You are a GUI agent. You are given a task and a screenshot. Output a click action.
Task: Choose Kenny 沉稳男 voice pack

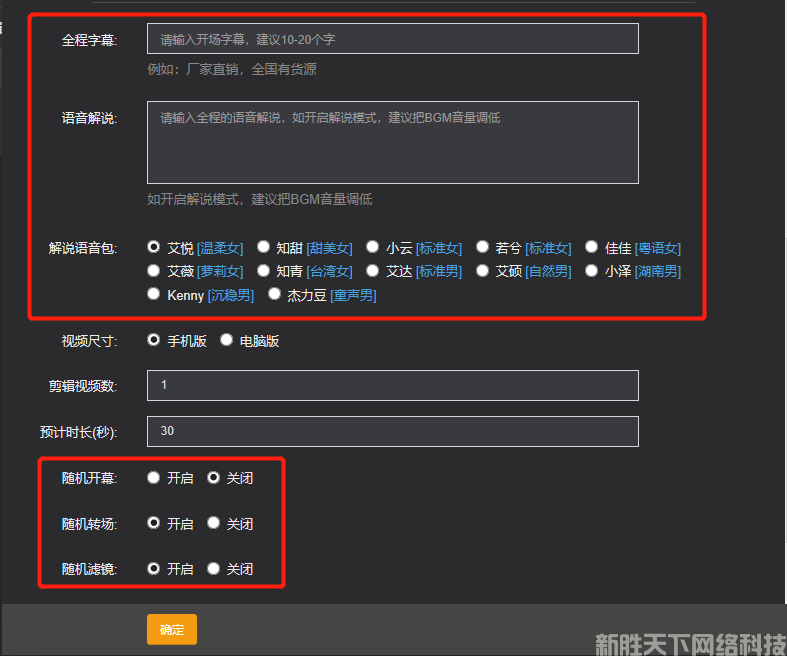(x=154, y=295)
